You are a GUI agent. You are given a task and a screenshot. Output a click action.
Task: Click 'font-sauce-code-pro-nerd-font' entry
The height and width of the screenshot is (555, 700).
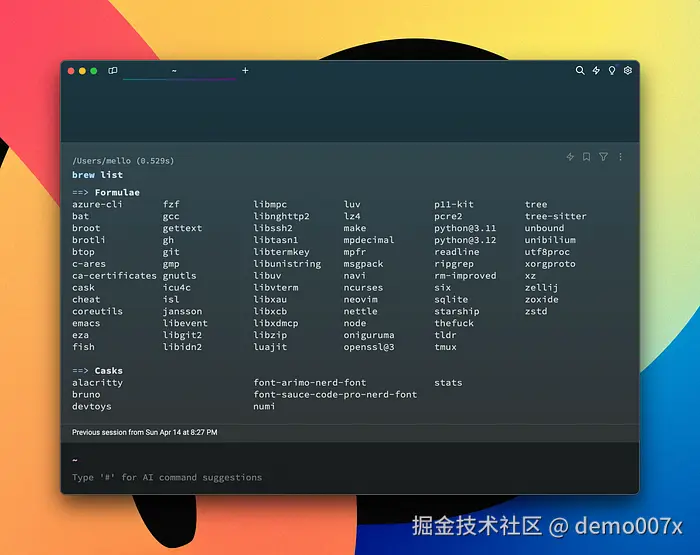(x=335, y=395)
